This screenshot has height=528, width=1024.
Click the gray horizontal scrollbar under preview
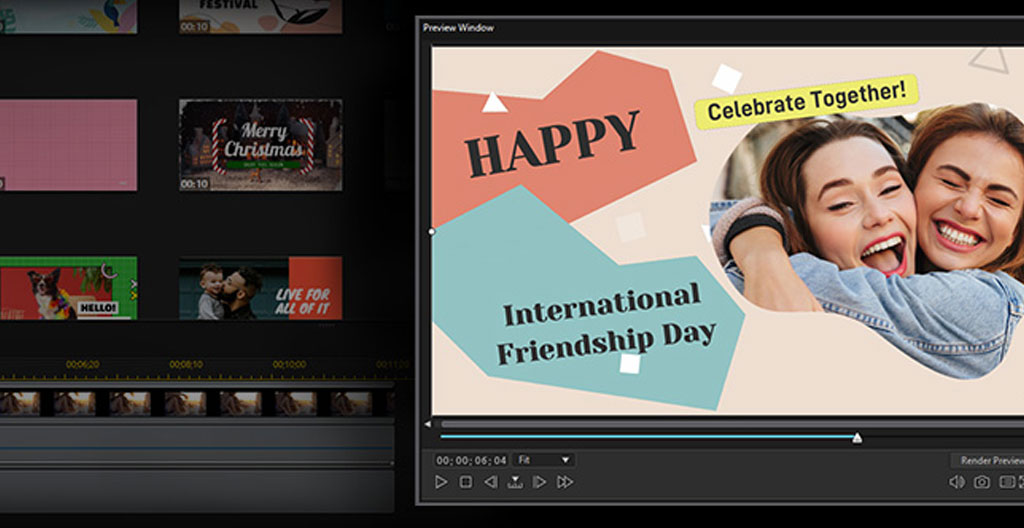tap(731, 424)
